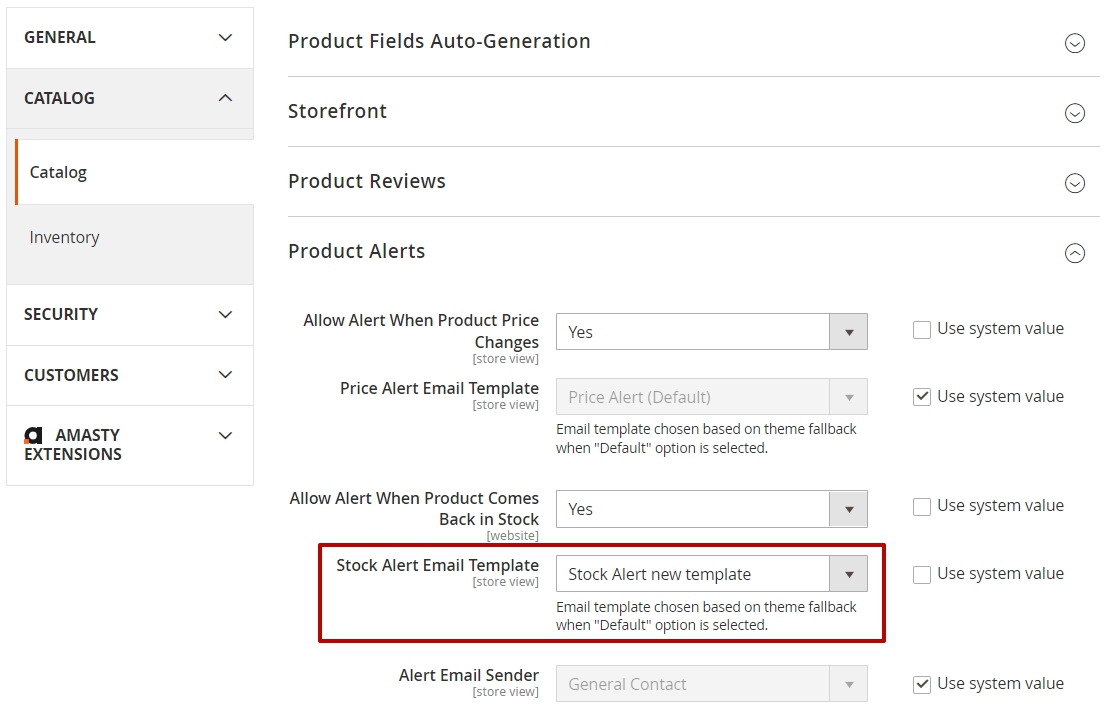This screenshot has width=1106, height=709.
Task: Check Use system value for back in stock alert
Action: coord(922,507)
